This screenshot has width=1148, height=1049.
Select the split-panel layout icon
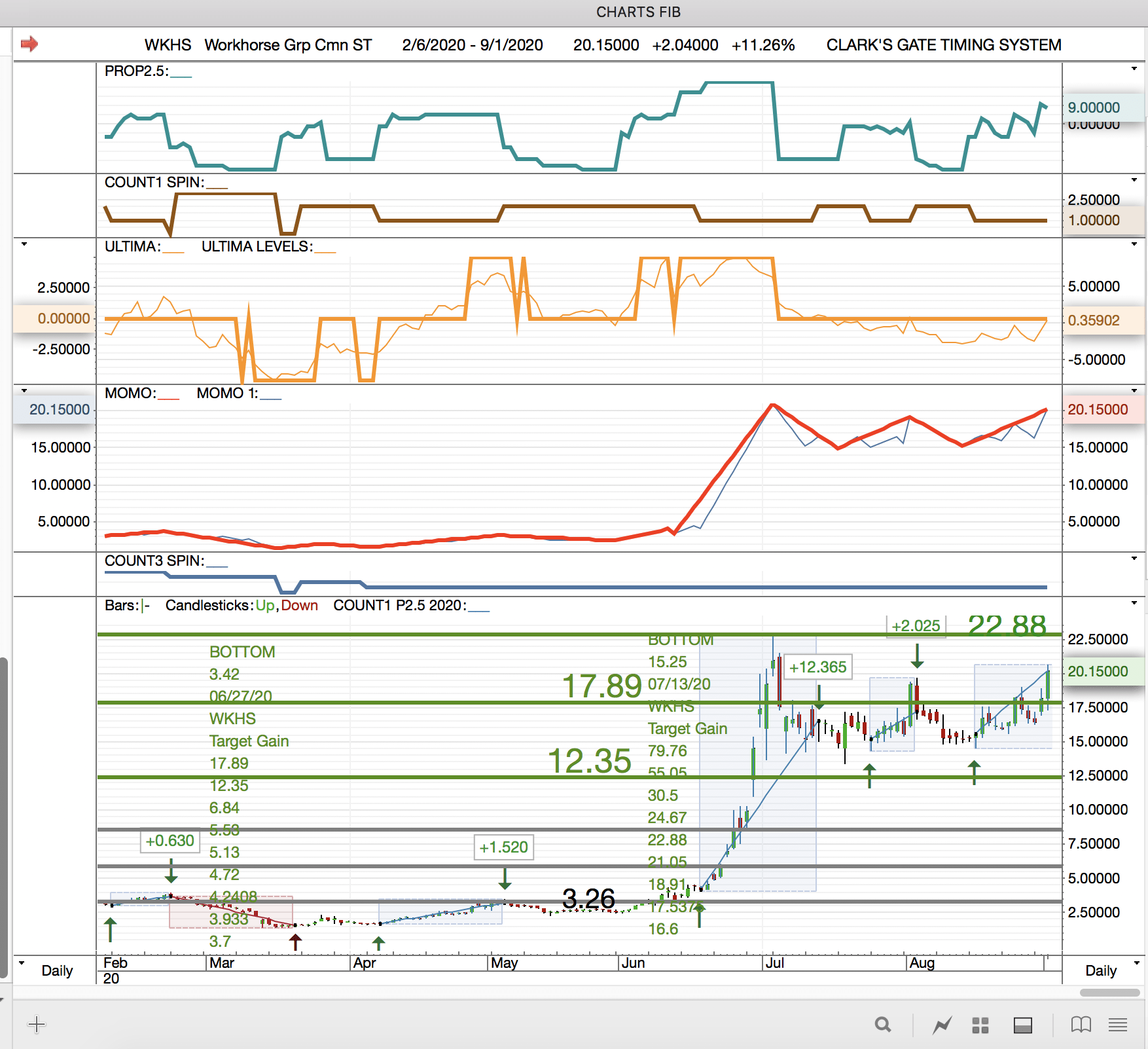point(1022,1025)
